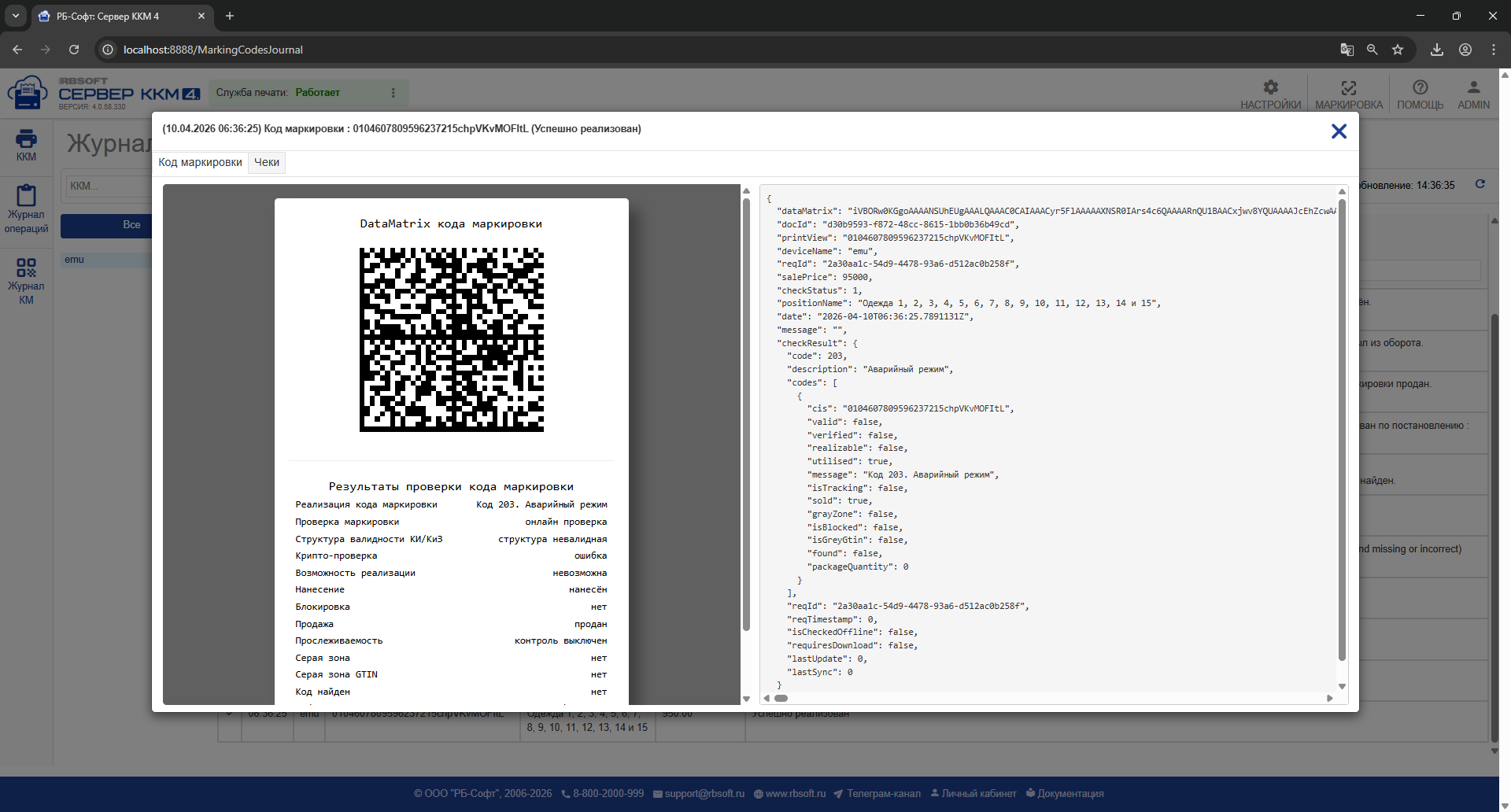
Task: Click JSON panel vertical scrollbar
Action: pyautogui.click(x=1342, y=430)
